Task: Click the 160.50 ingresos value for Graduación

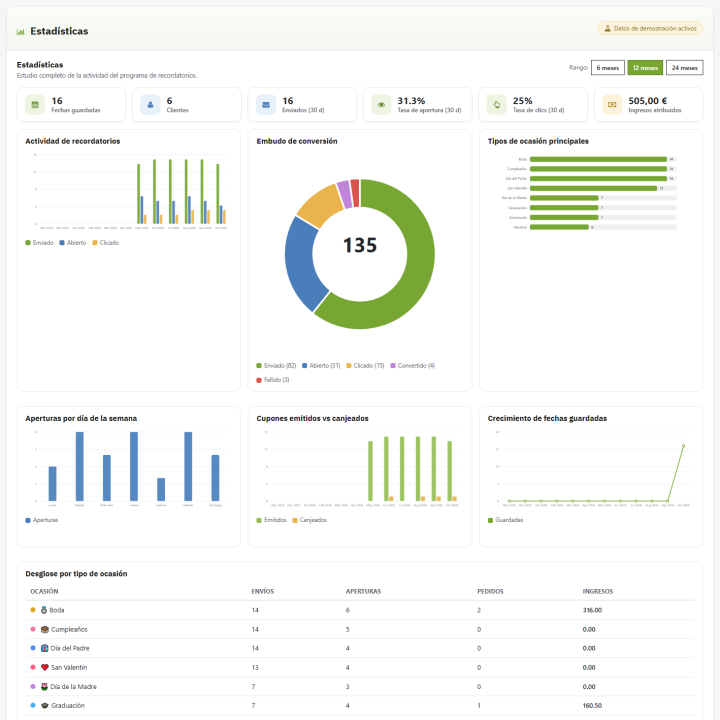Action: coord(592,705)
